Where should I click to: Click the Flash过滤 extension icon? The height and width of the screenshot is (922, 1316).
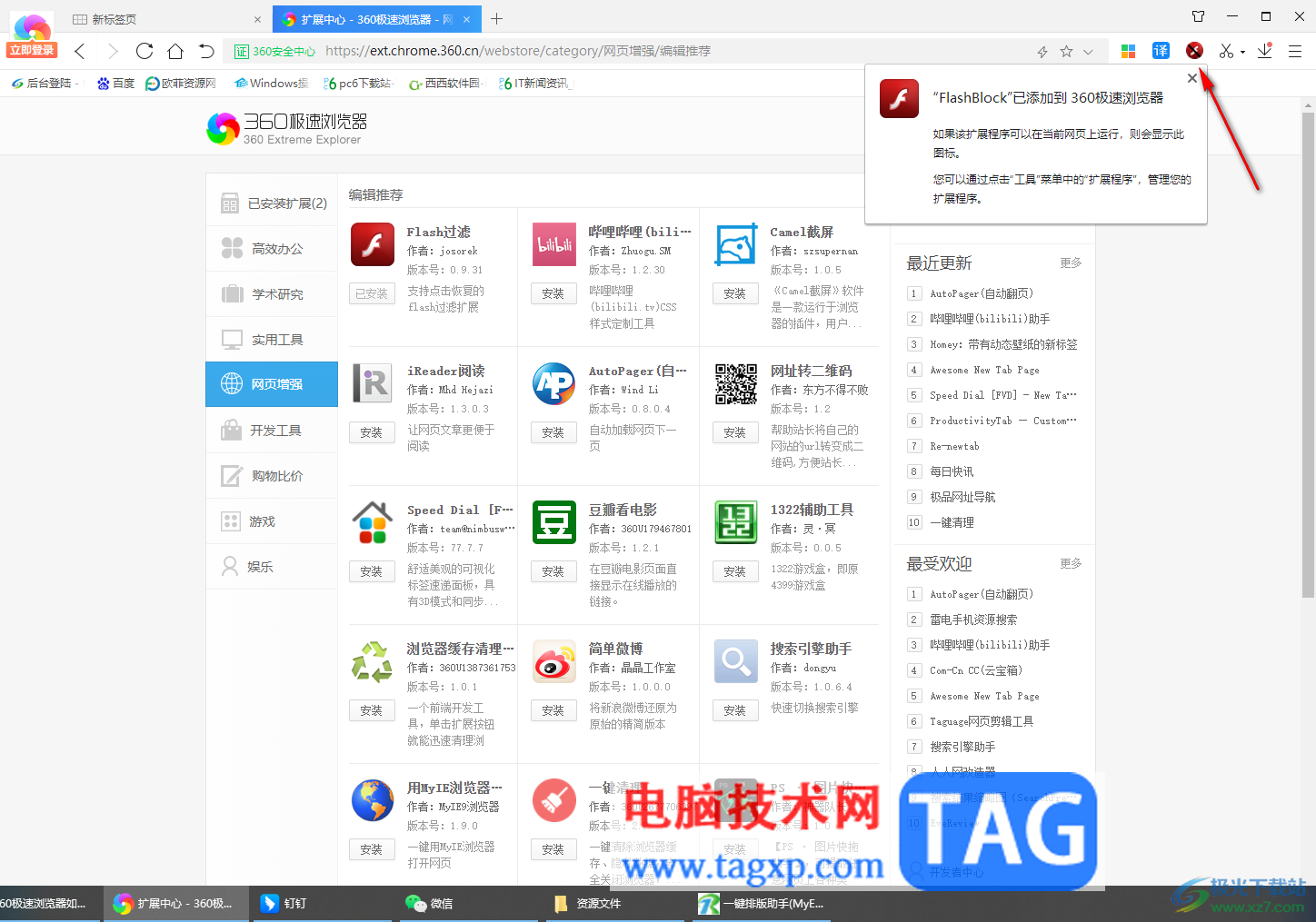click(x=373, y=244)
